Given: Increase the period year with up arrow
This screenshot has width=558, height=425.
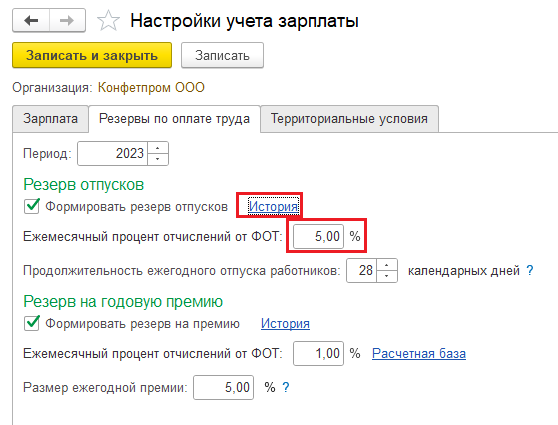Looking at the screenshot, I should [x=158, y=148].
